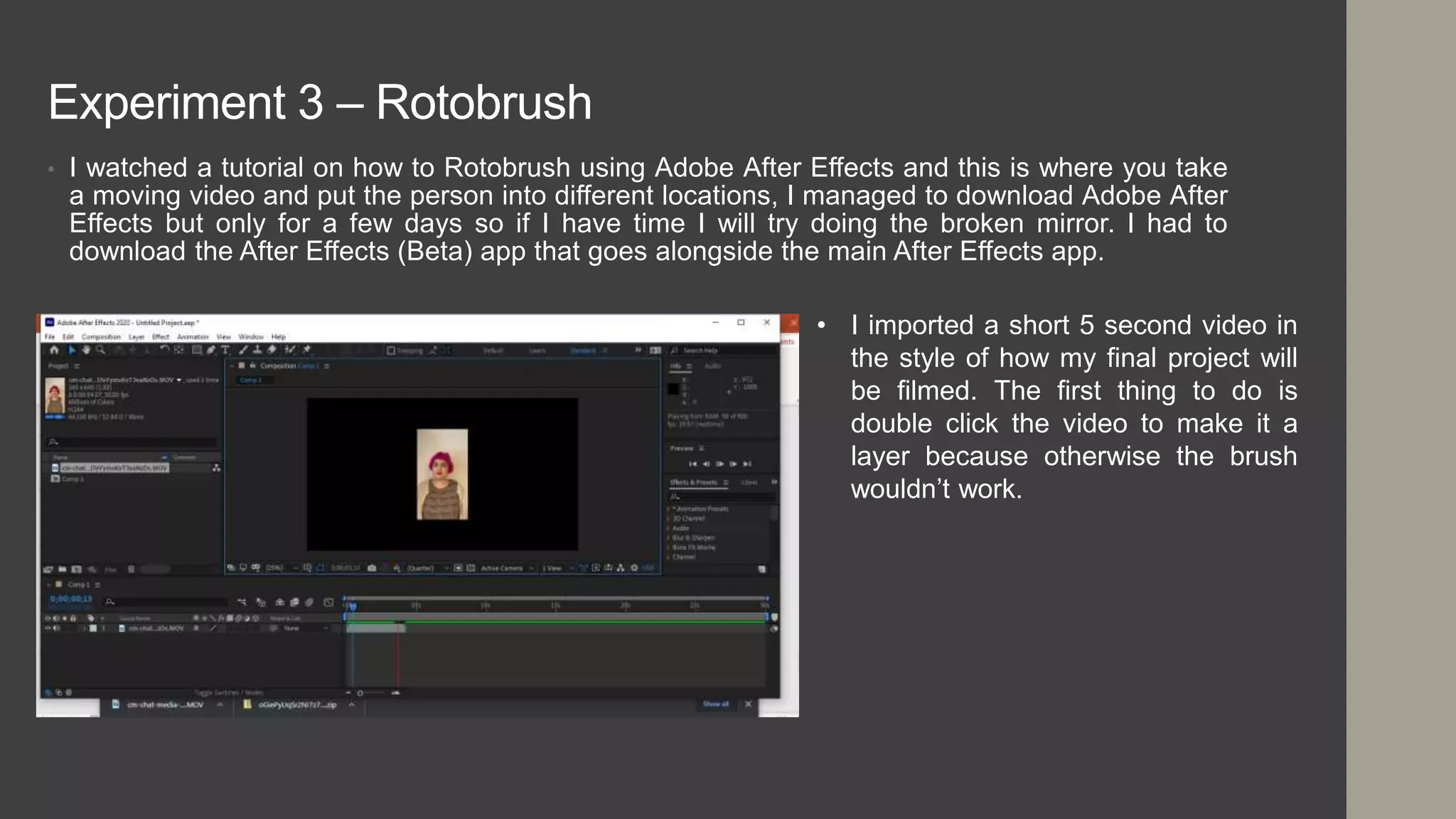This screenshot has width=1456, height=819.
Task: Toggle the frame blending switch in timeline
Action: [294, 602]
